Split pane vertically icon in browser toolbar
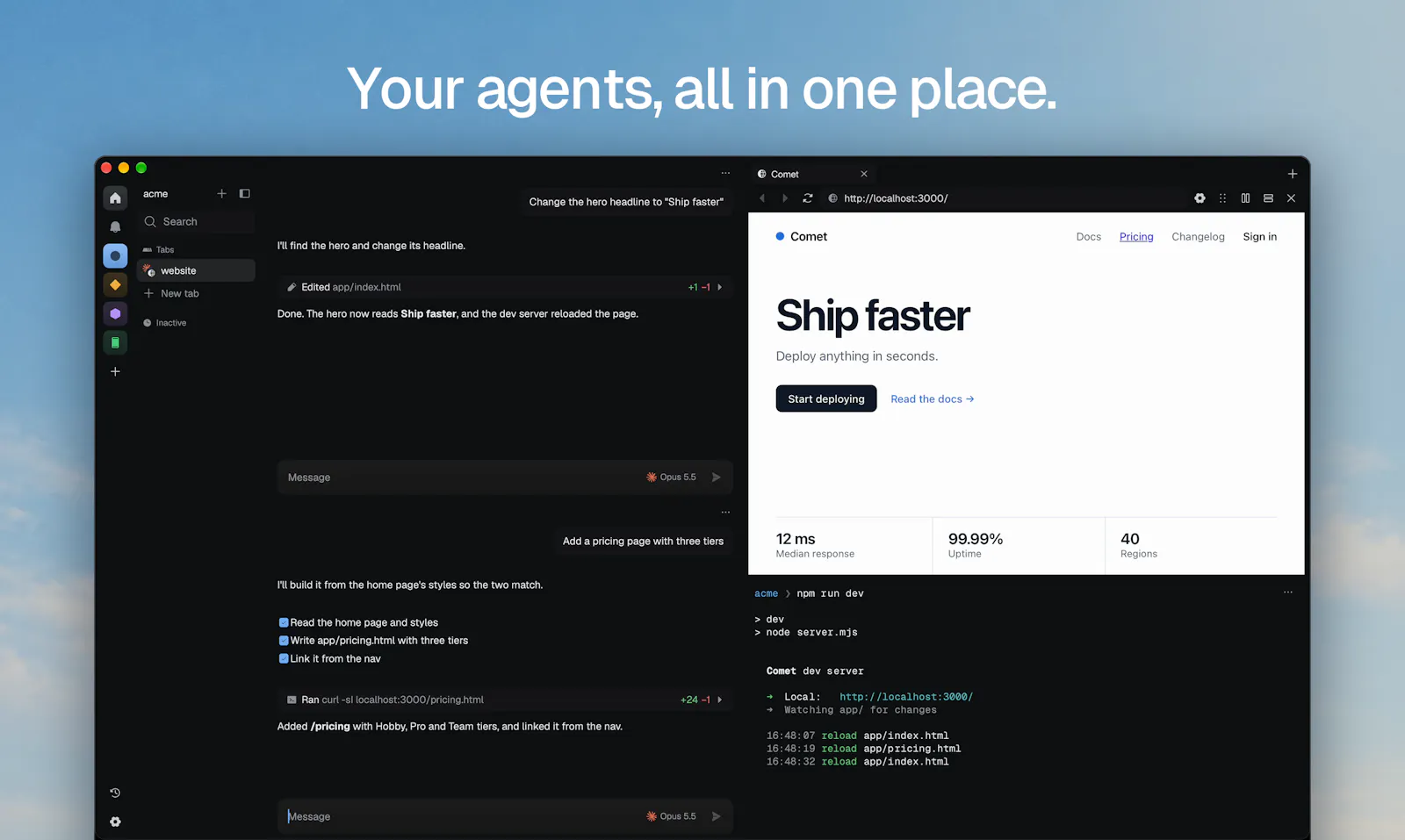1405x840 pixels. (1245, 198)
